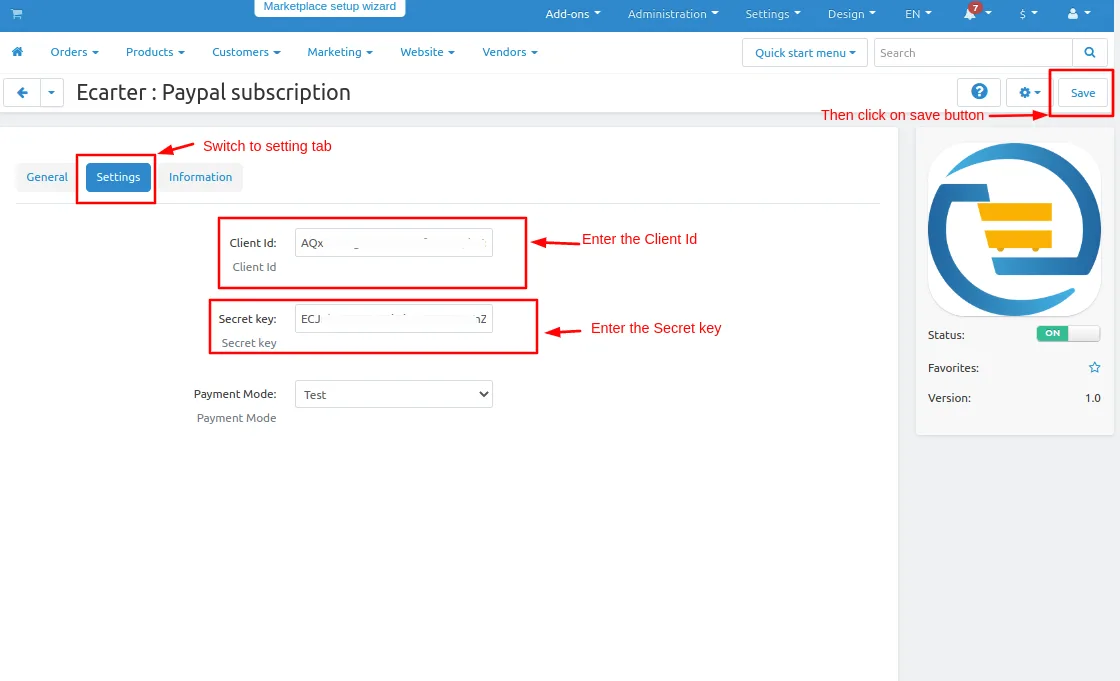
Task: Open the Administration menu
Action: 673,14
